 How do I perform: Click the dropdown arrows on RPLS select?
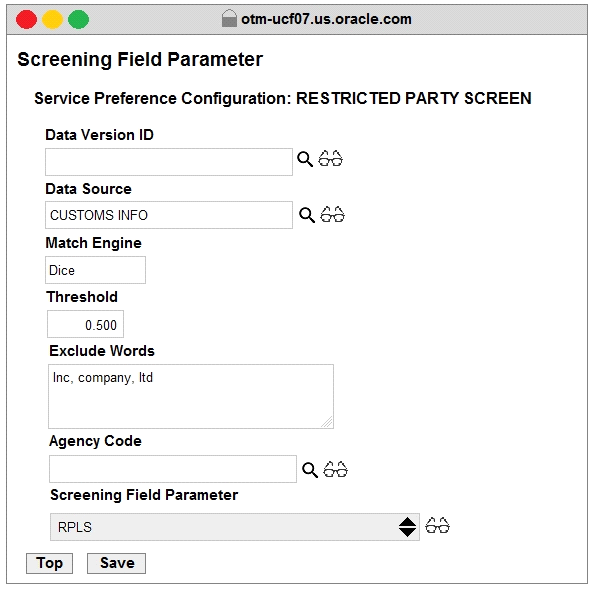[x=407, y=527]
